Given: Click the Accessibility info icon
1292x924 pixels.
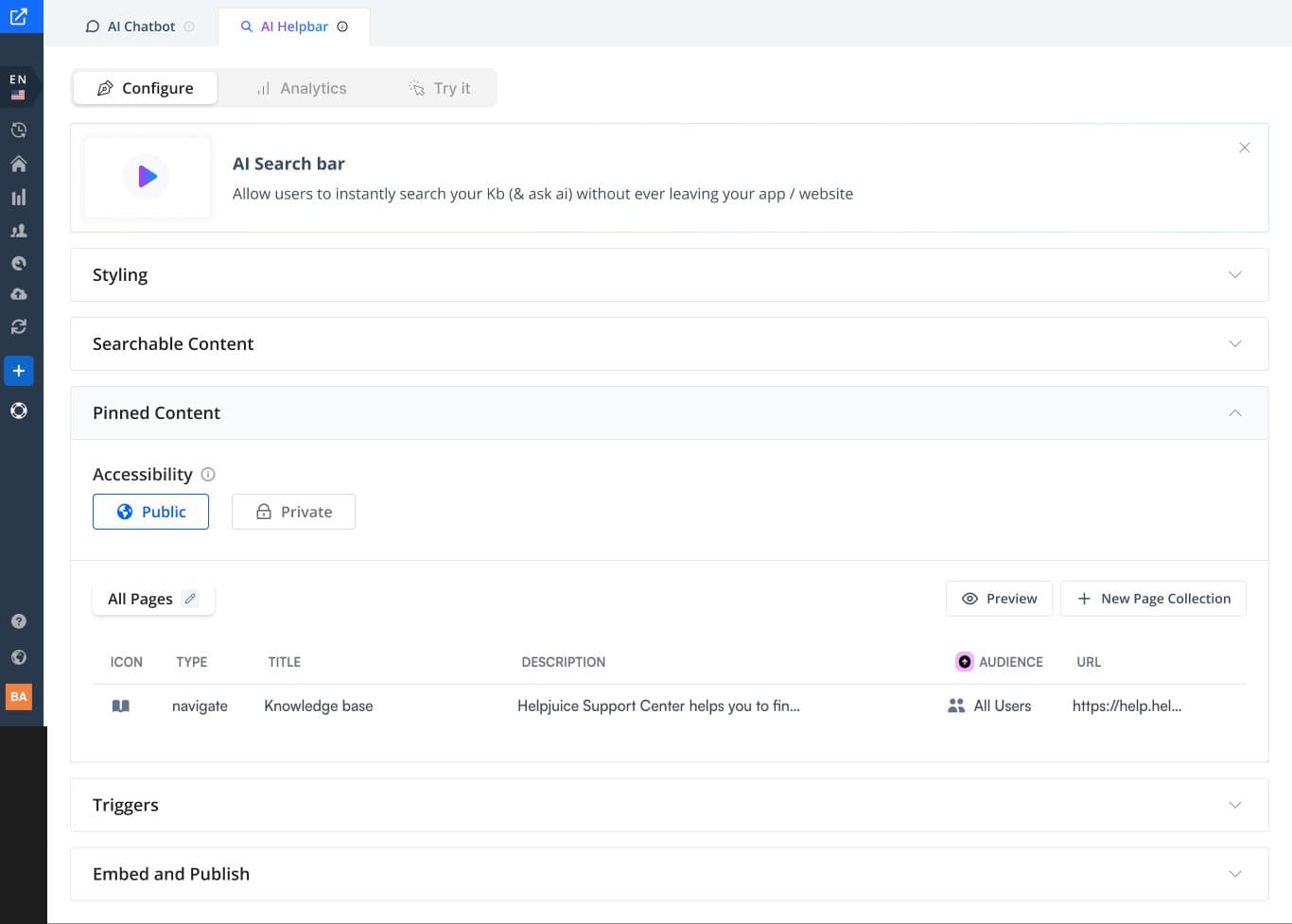Looking at the screenshot, I should pos(208,475).
